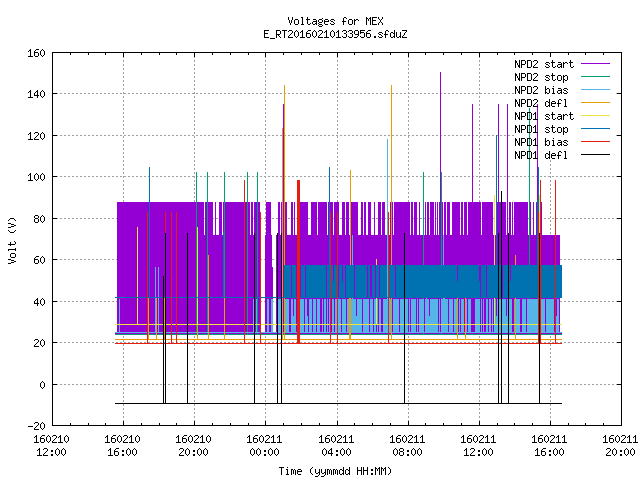Click the NPD1 bias legend label
640x480 pixels.
(541, 142)
